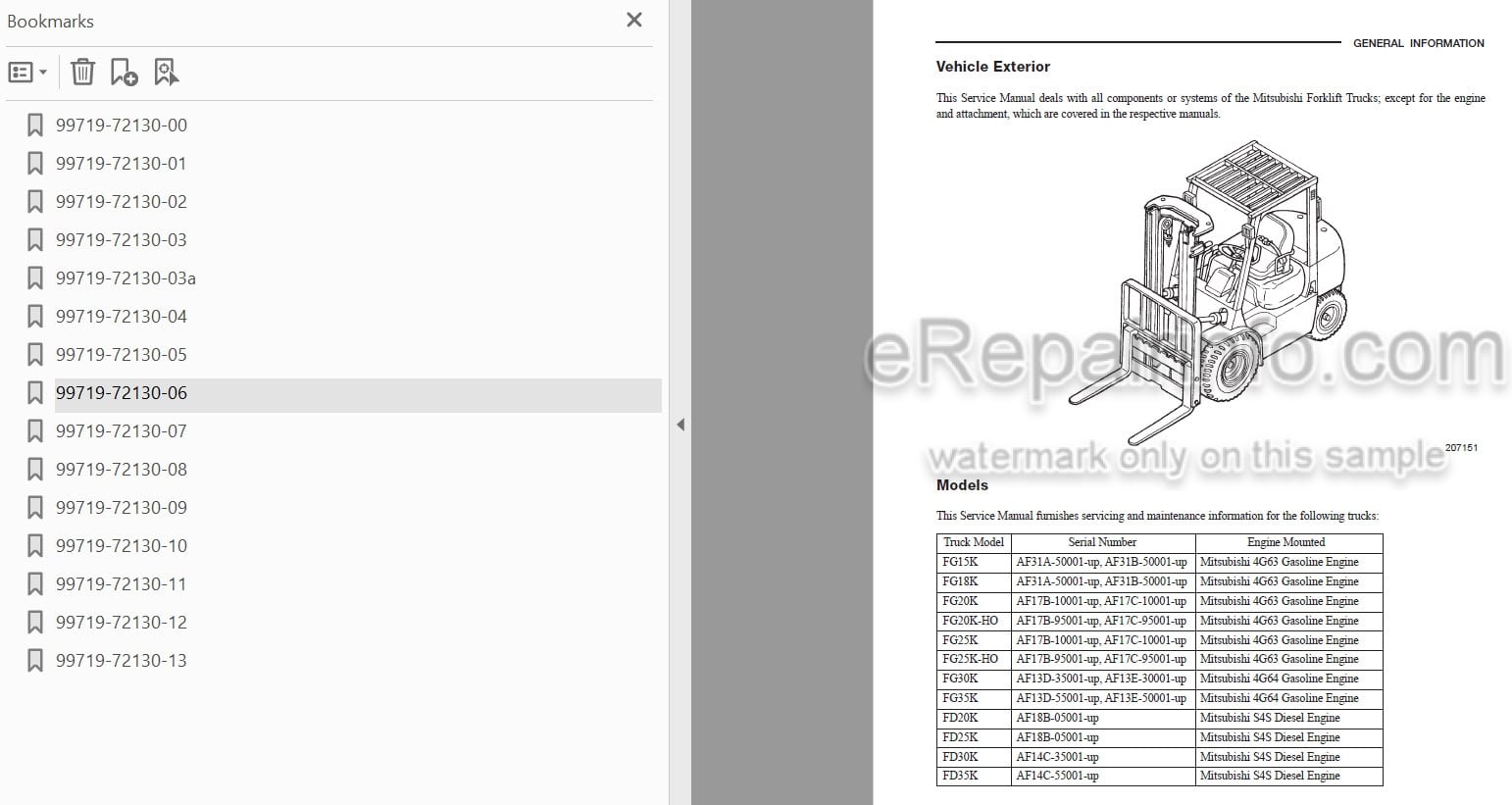Open bookmark 99719-72130-11
Screen dimensions: 1512x805
(x=122, y=583)
